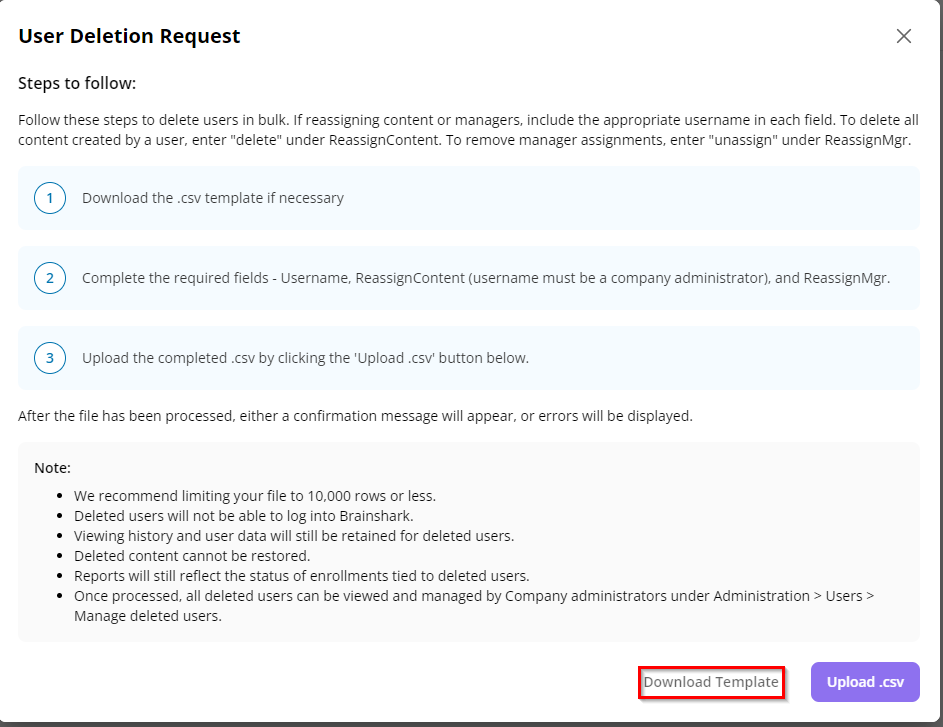Viewport: 943px width, 727px height.
Task: Click the 'Complete the required fields' step text
Action: (x=485, y=278)
